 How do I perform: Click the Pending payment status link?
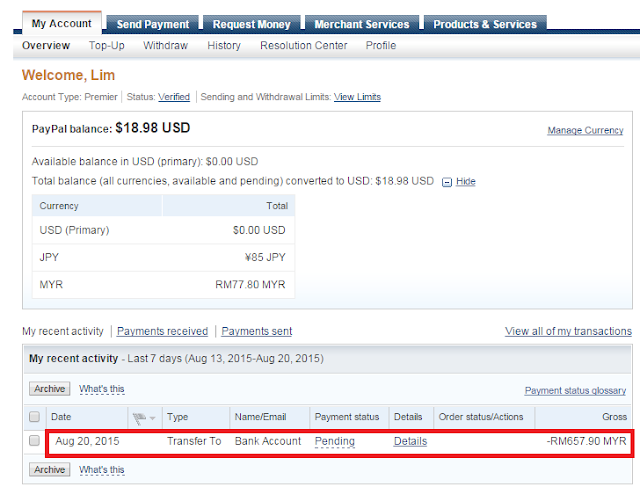point(335,441)
